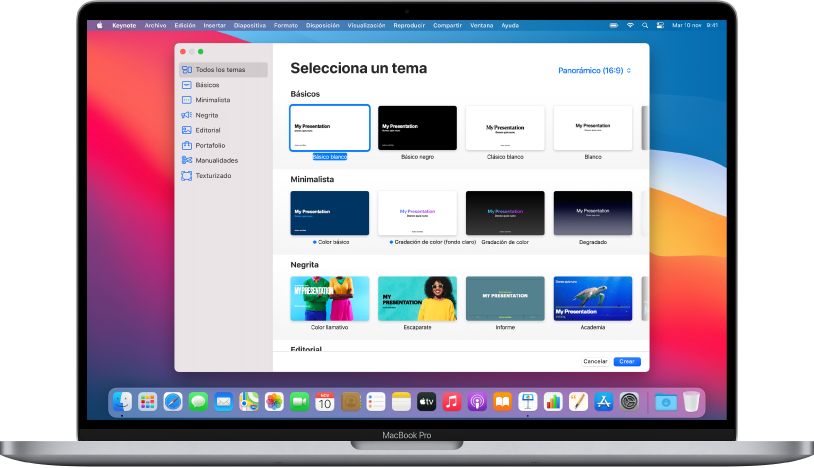Pick the Básico negro theme thumbnail
The width and height of the screenshot is (814, 468).
417,128
